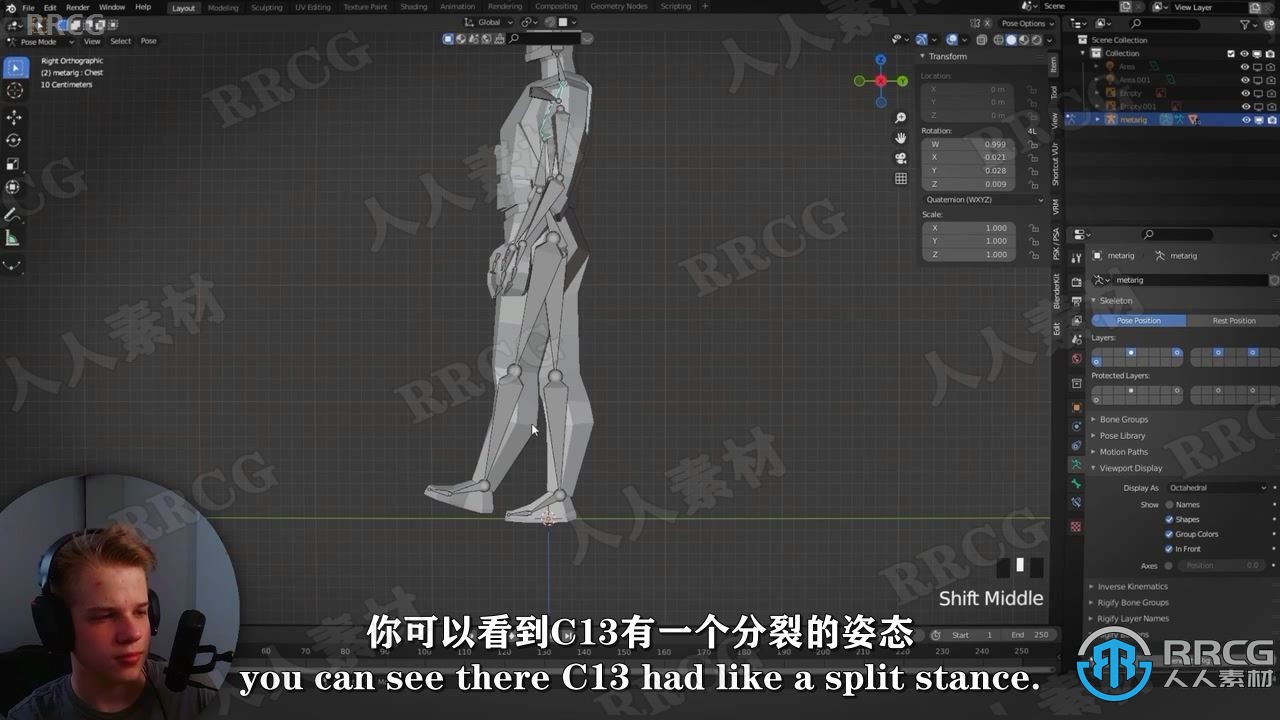The image size is (1280, 720).
Task: Expand the Bone Groups panel
Action: pos(1123,419)
